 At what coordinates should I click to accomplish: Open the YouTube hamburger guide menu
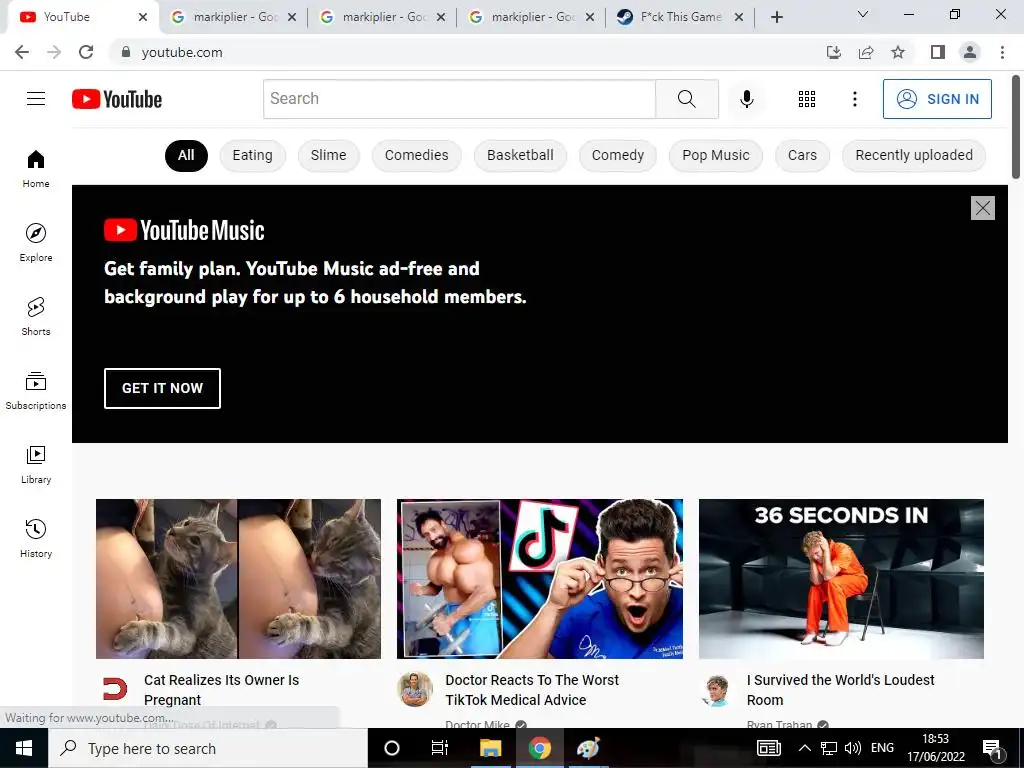(36, 99)
